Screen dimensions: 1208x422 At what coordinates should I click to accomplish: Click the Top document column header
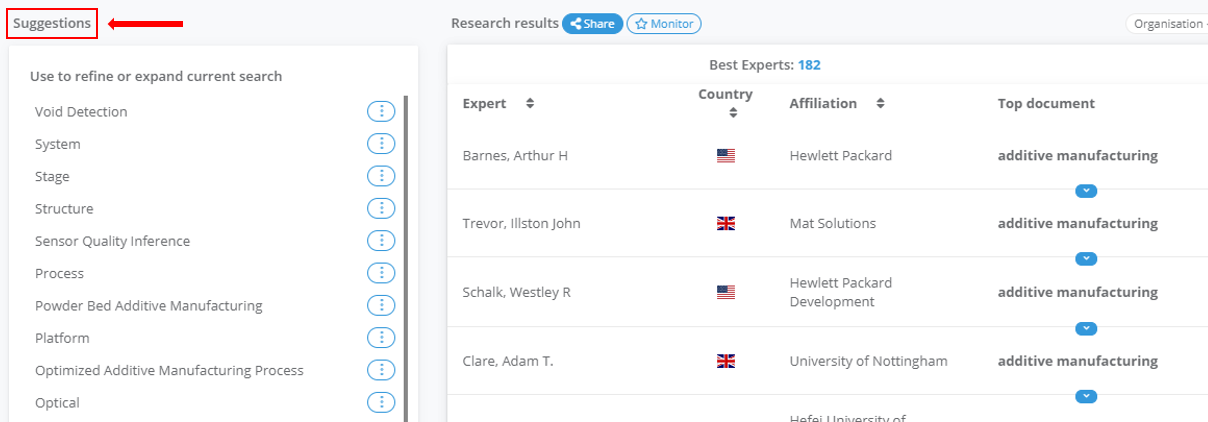click(1046, 104)
